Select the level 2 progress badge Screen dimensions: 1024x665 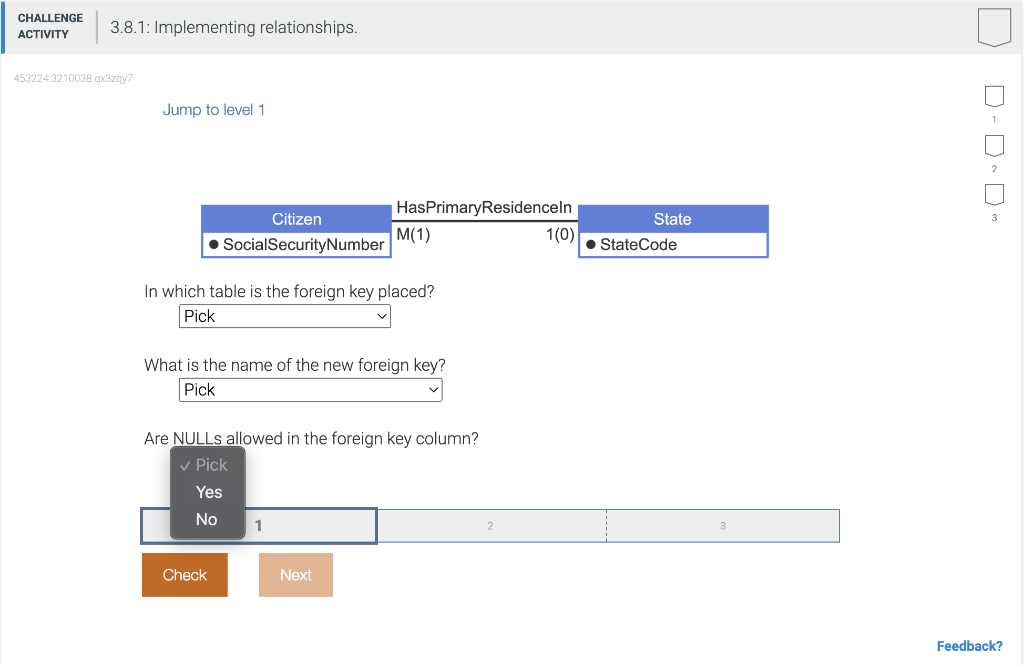pyautogui.click(x=994, y=146)
